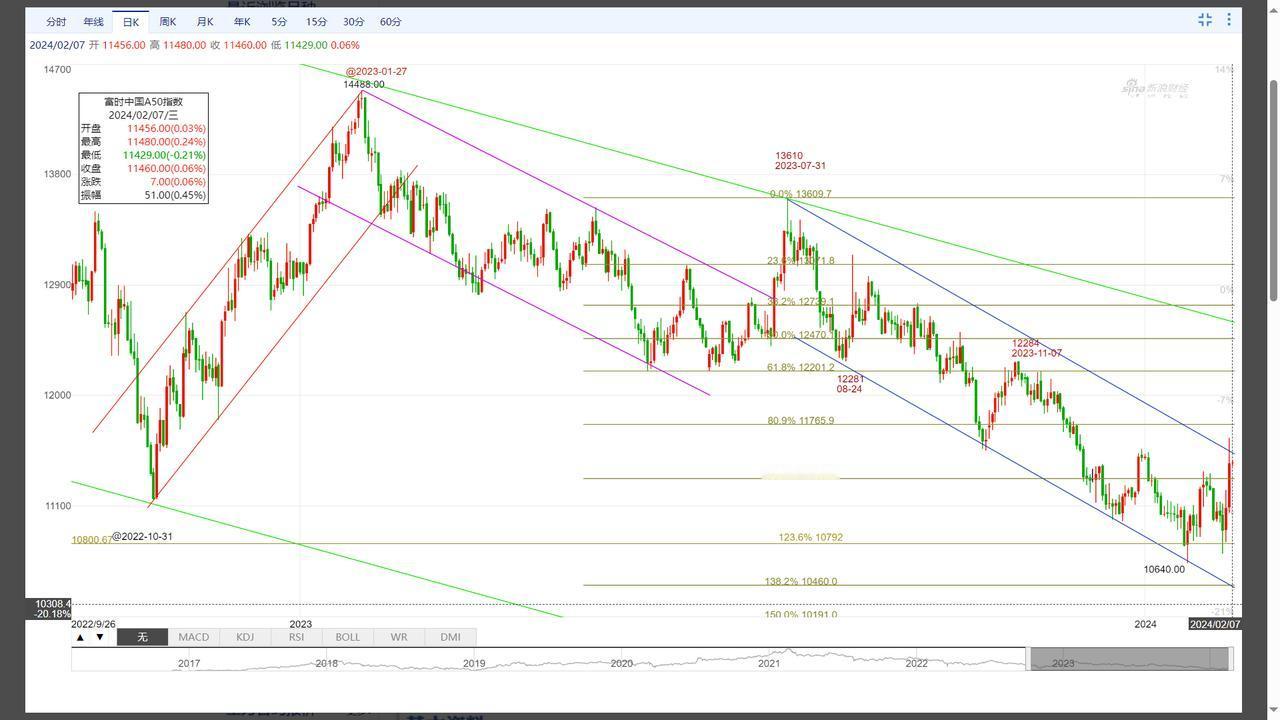Image resolution: width=1280 pixels, height=720 pixels.
Task: Click the 2023 range selector in the timeline
Action: (x=1129, y=659)
